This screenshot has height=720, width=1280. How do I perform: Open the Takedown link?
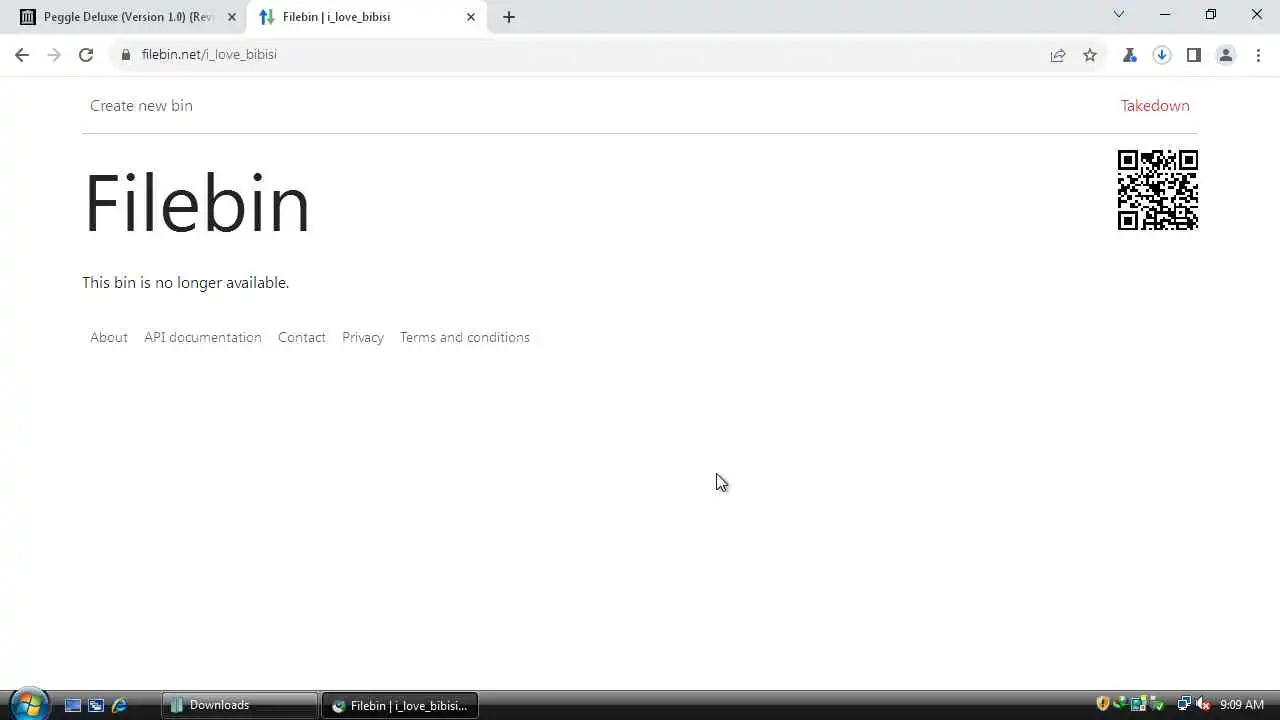point(1155,106)
